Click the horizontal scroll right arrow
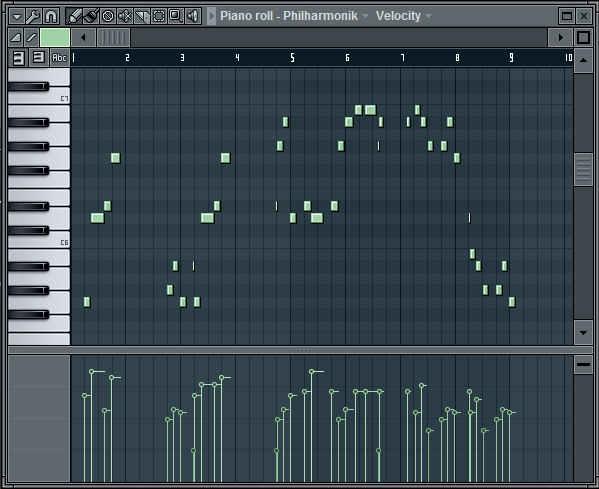 tap(560, 37)
